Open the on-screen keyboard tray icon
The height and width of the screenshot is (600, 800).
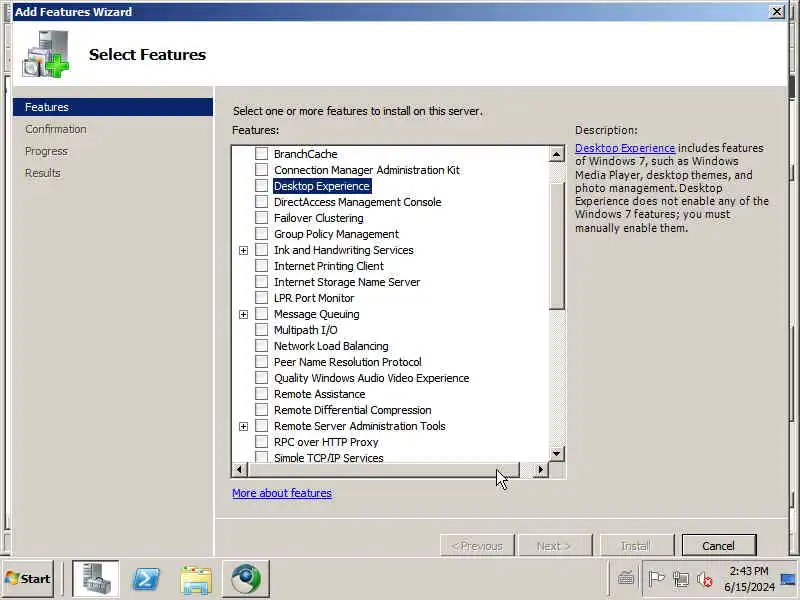[x=626, y=579]
